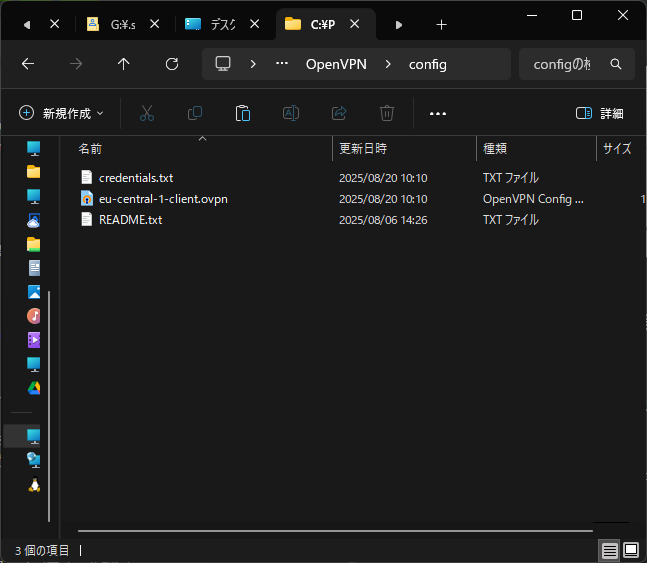Click the text file icon beside README.txt

[x=87, y=219]
